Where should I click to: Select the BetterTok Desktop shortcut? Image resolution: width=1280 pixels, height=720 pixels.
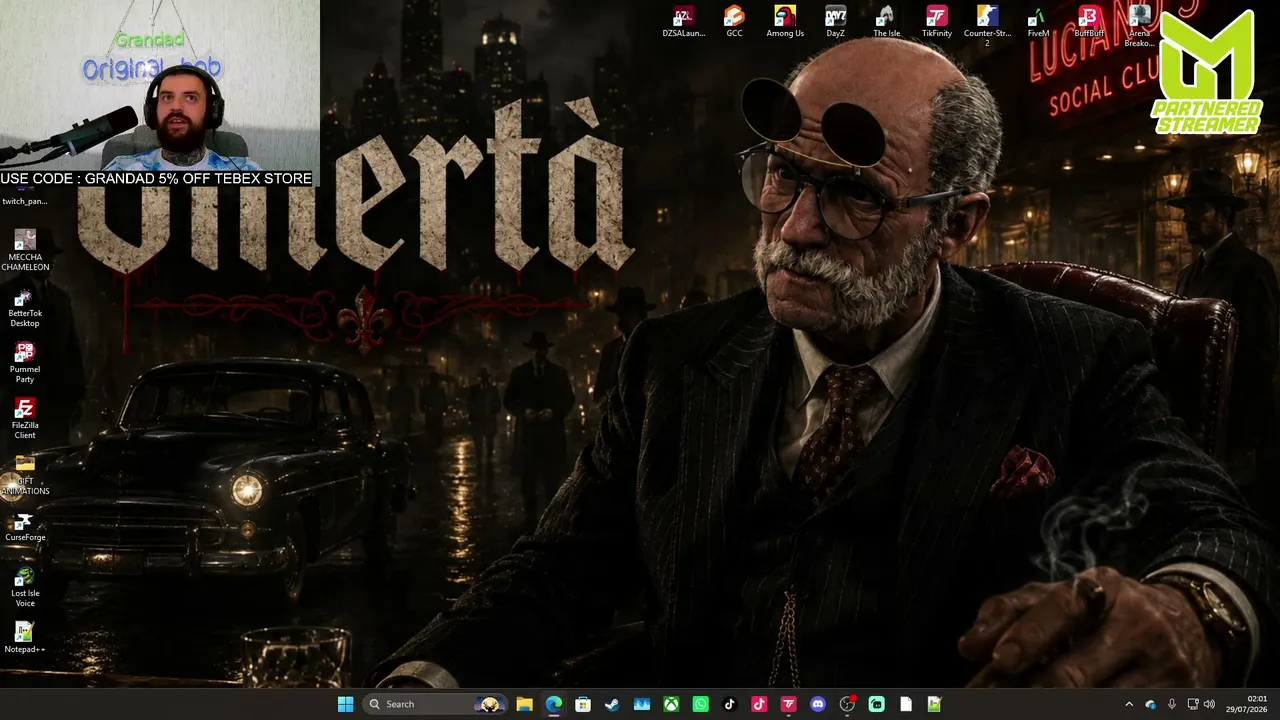coord(25,307)
